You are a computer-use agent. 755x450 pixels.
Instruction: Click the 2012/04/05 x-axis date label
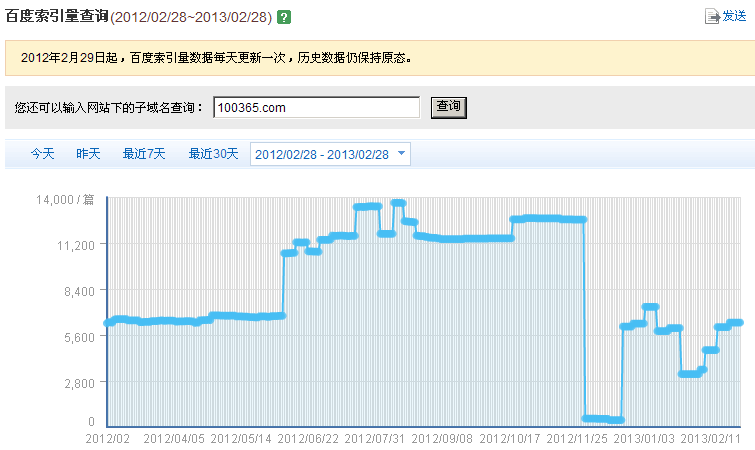click(x=174, y=439)
